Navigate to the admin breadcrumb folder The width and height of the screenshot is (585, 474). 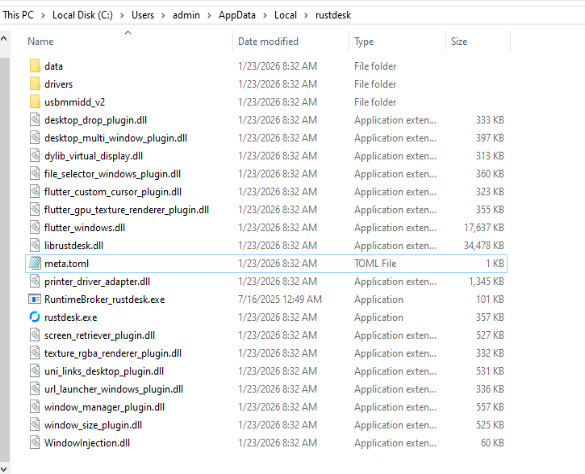pos(186,15)
